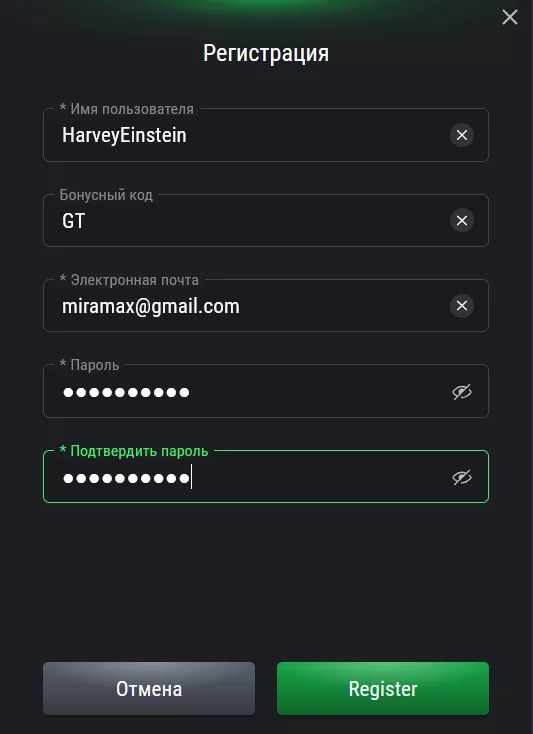The image size is (533, 734).
Task: Click the Отмена button
Action: pos(149,688)
